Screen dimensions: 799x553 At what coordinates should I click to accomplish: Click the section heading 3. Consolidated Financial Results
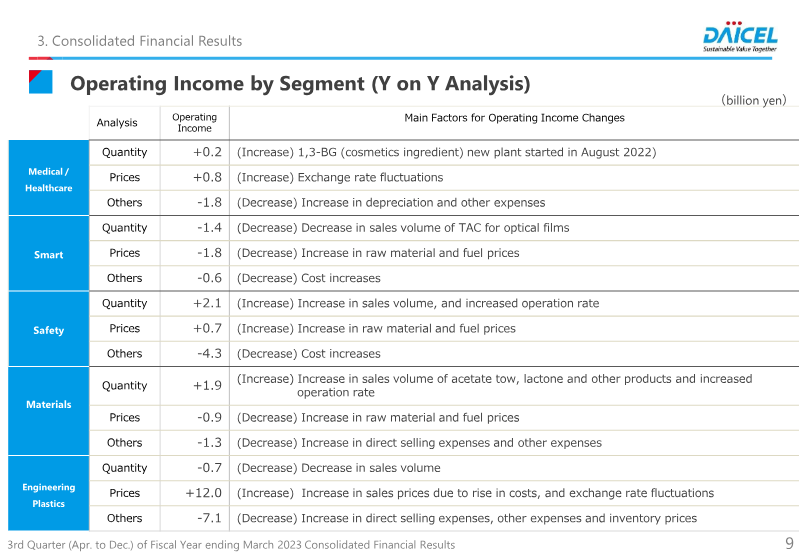[x=139, y=41]
